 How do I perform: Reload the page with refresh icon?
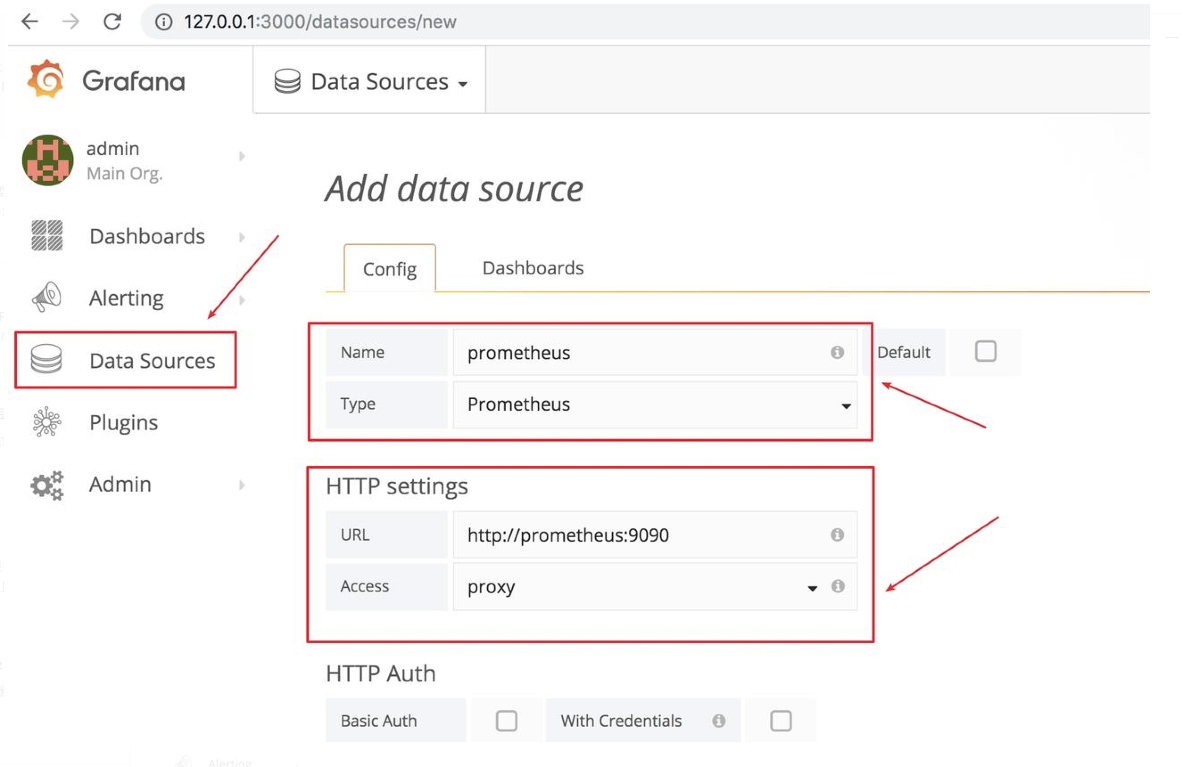(112, 22)
